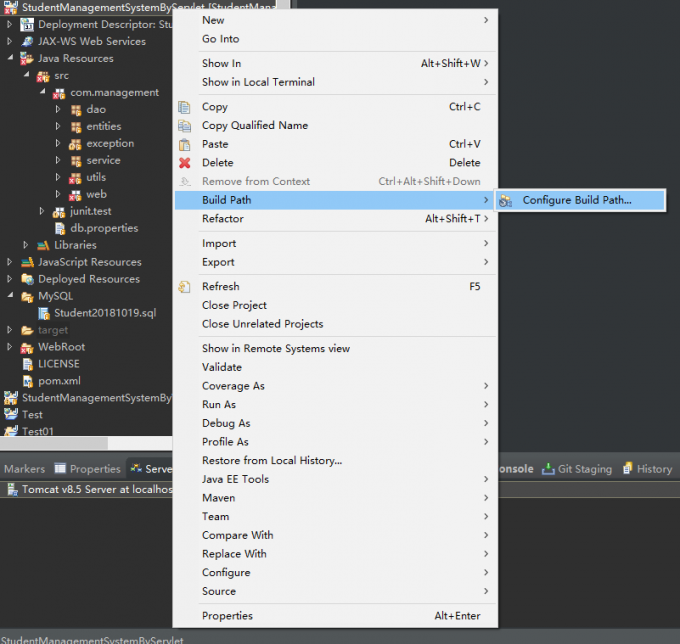Click the Refresh icon in menu
The image size is (680, 644).
184,287
